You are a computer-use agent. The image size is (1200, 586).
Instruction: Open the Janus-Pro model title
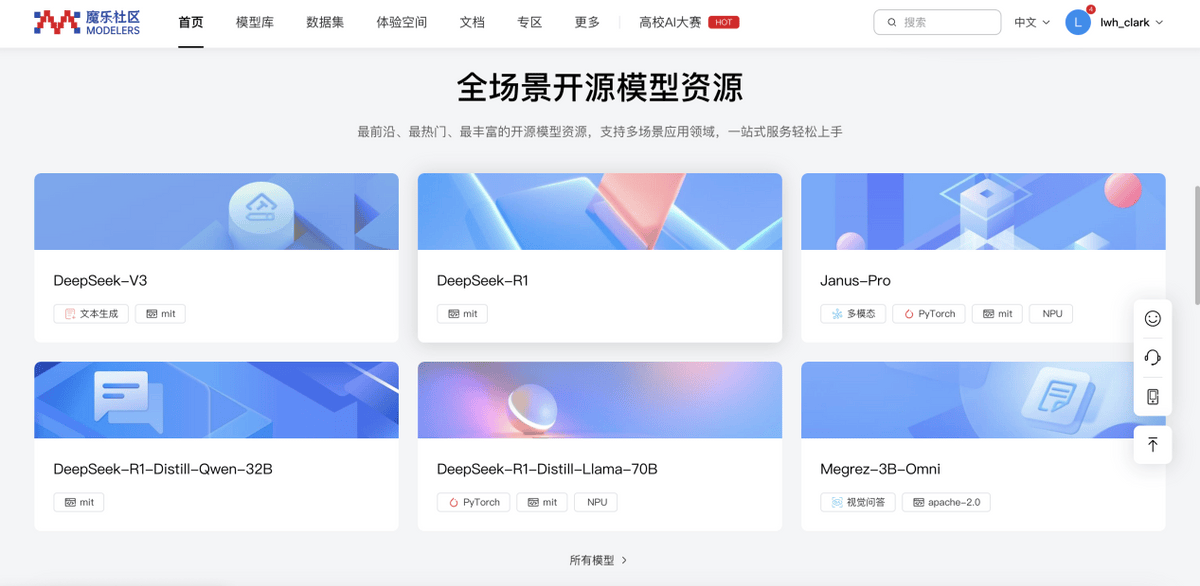tap(855, 281)
